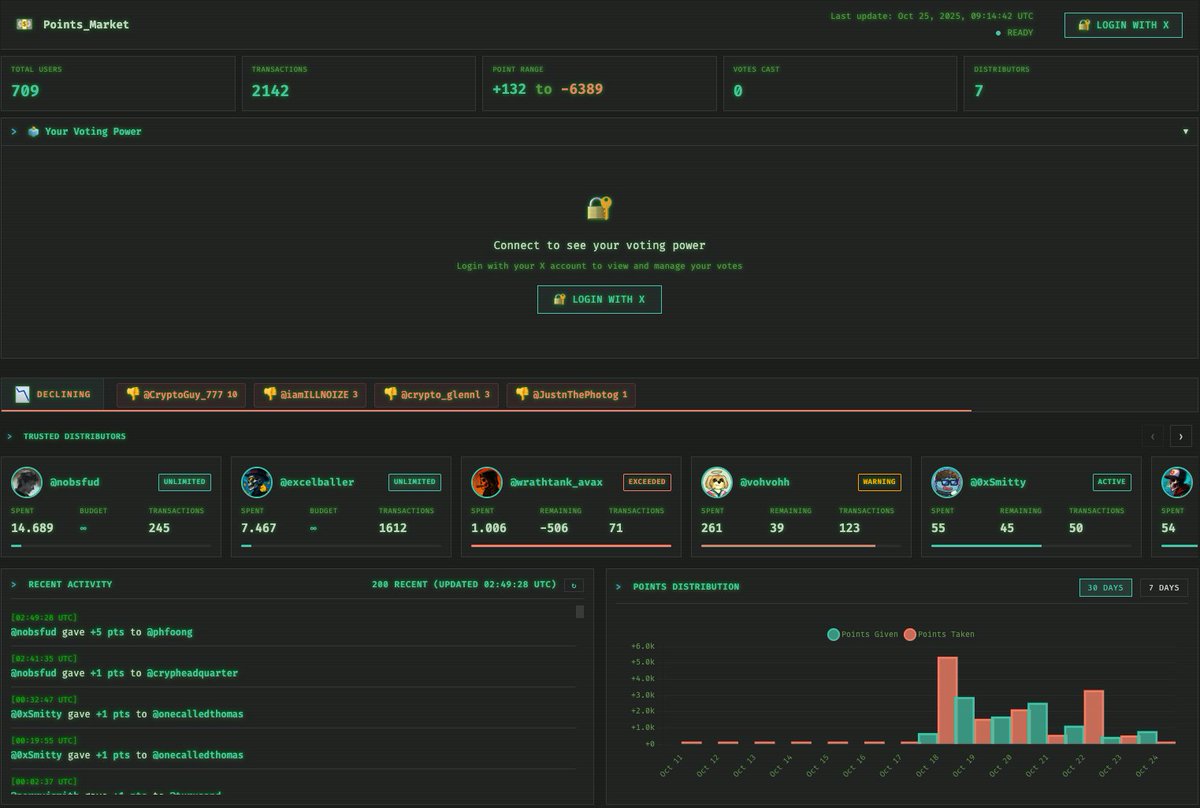Click the partially visible last distributor avatar

pos(1177,482)
